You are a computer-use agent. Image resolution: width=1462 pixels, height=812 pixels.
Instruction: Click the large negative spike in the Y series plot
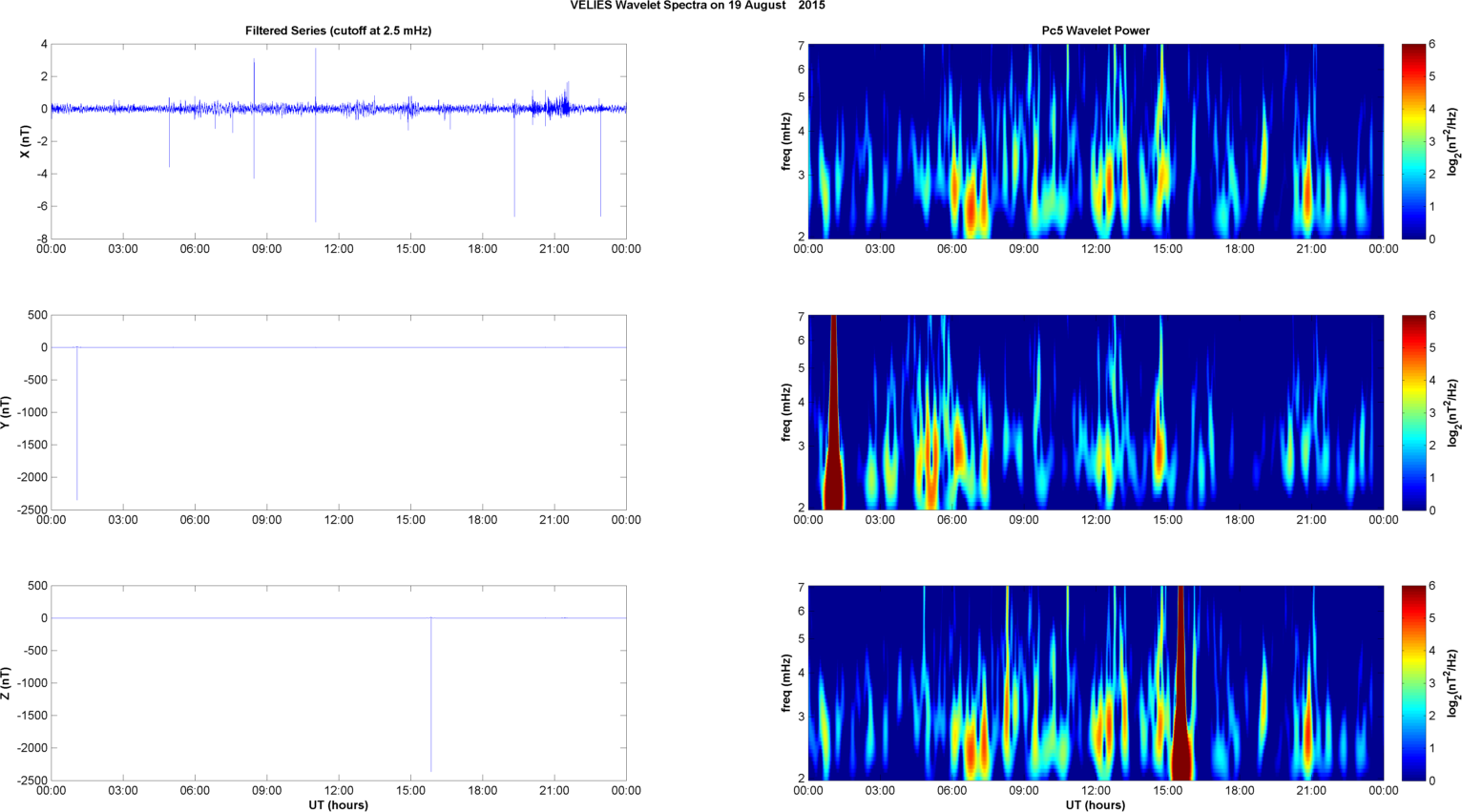pyautogui.click(x=77, y=425)
